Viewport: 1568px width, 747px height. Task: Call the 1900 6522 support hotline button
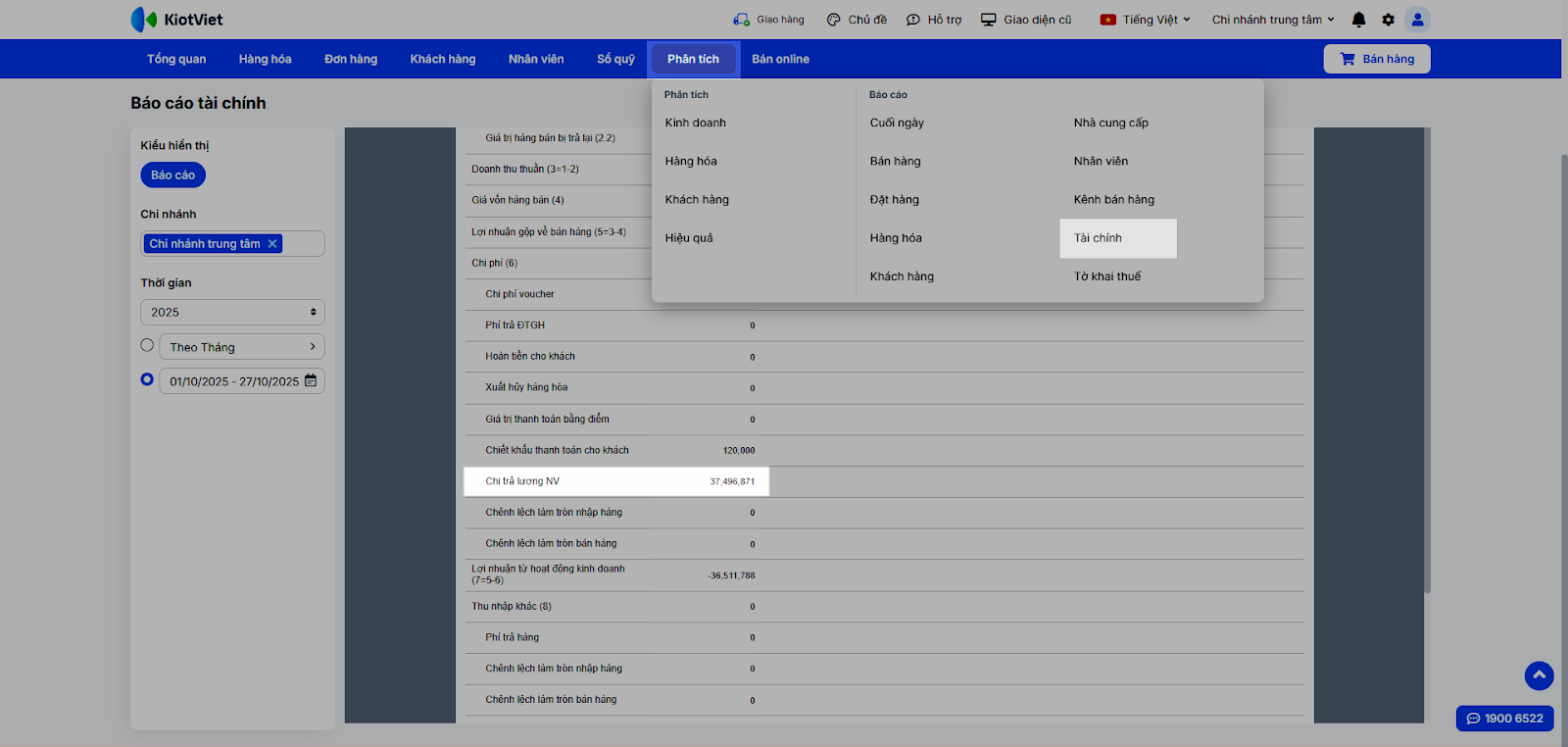(1505, 719)
